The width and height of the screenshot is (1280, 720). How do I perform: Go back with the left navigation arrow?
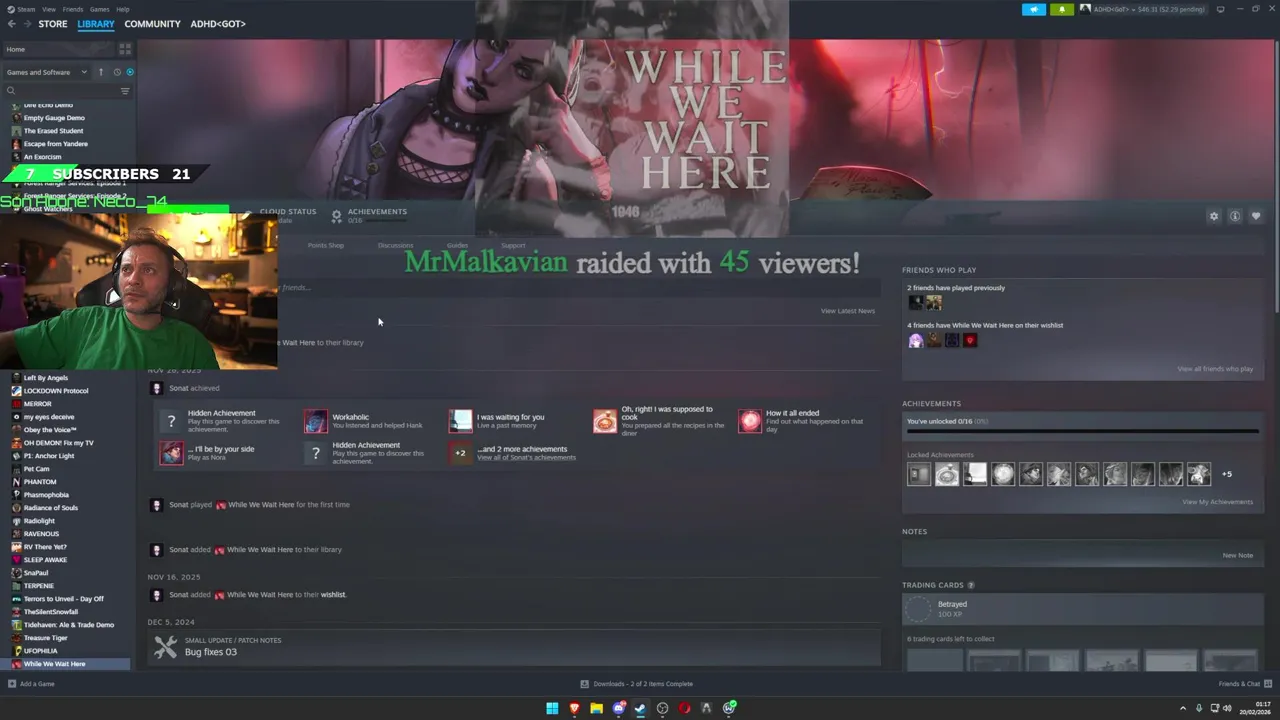click(12, 24)
